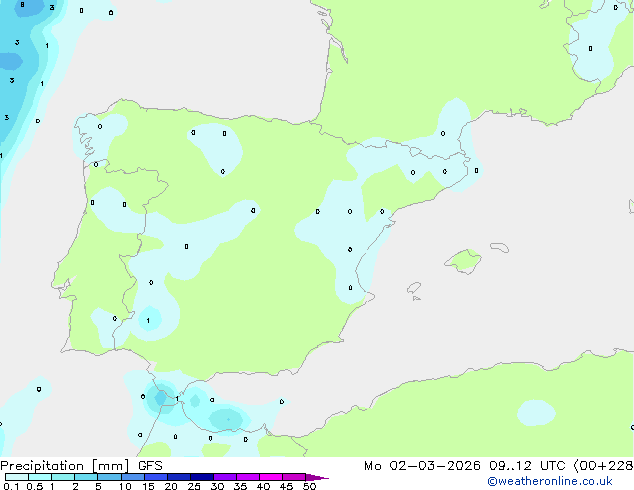Click the 30–35 mm purple legend box
Image resolution: width=634 pixels, height=490 pixels.
[x=225, y=477]
